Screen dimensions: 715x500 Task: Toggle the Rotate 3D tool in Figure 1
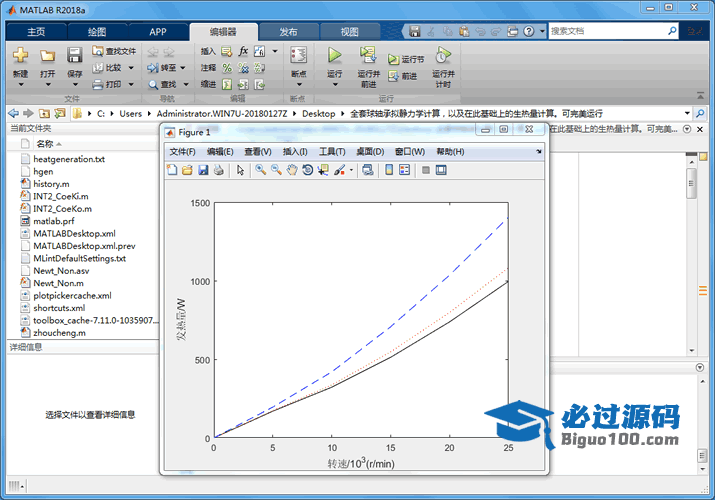tap(308, 170)
